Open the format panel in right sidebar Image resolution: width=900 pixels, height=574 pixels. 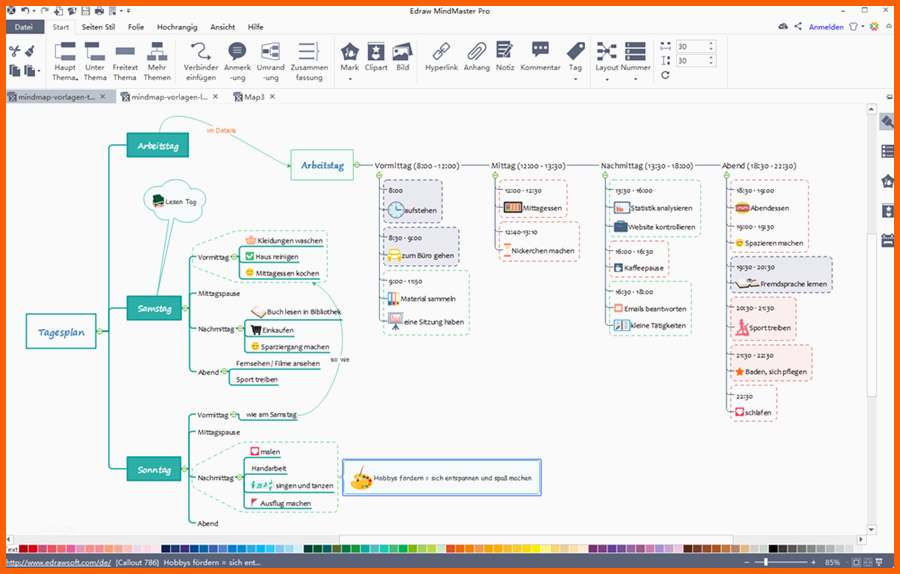887,122
